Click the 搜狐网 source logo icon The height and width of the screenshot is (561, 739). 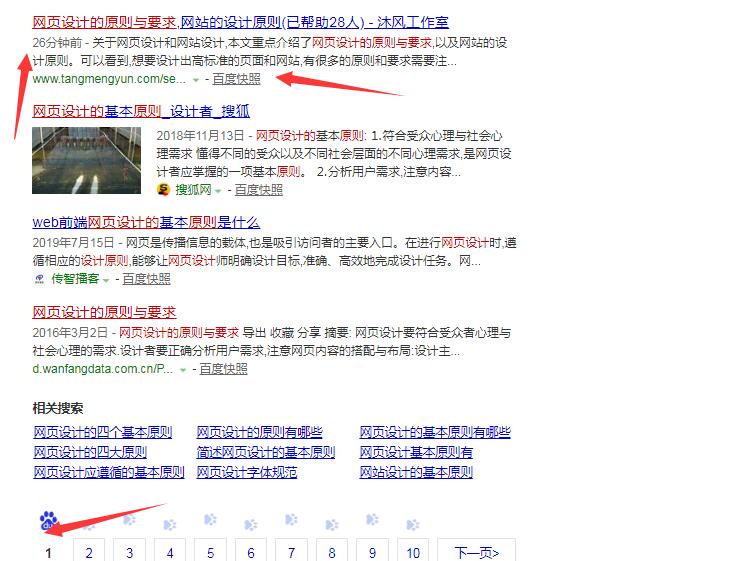tap(163, 190)
